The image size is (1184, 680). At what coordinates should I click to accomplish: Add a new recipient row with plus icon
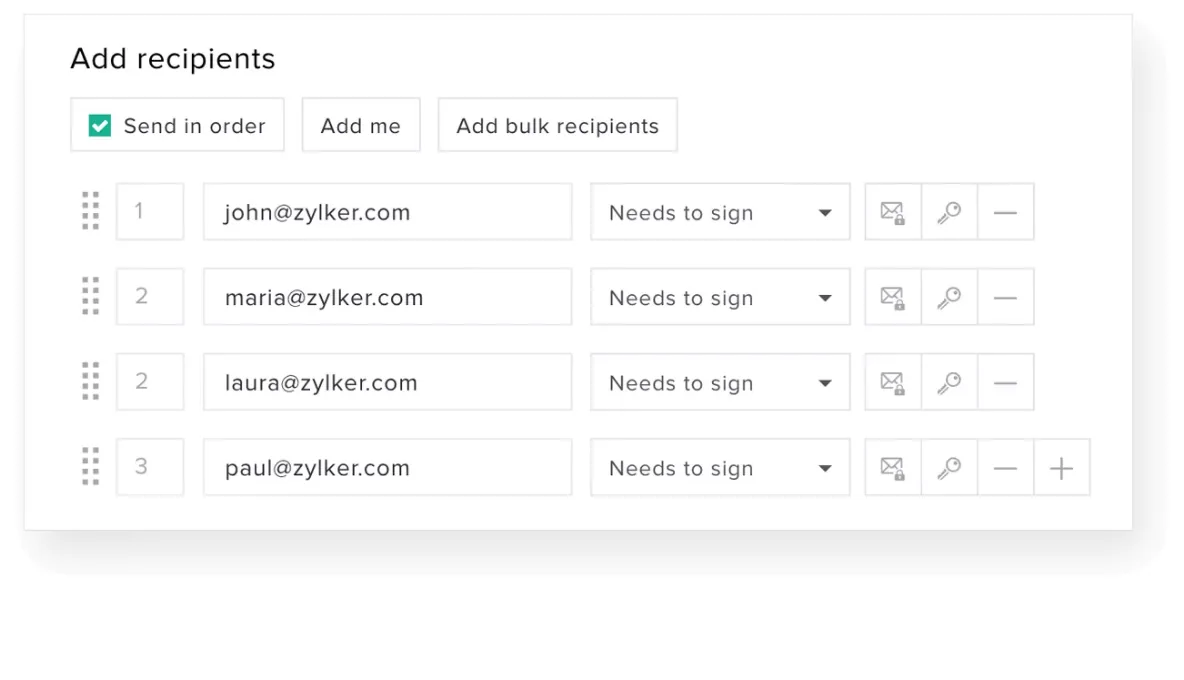[x=1062, y=468]
